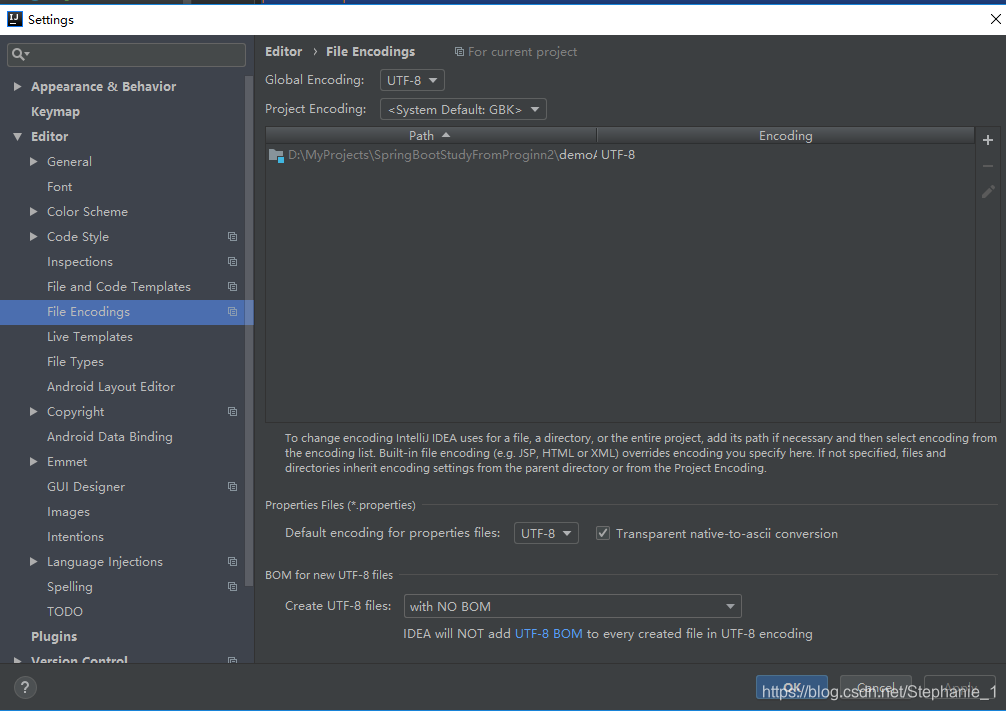Viewport: 1006px width, 711px height.
Task: Click project-level icon beside Code Style
Action: [x=232, y=237]
